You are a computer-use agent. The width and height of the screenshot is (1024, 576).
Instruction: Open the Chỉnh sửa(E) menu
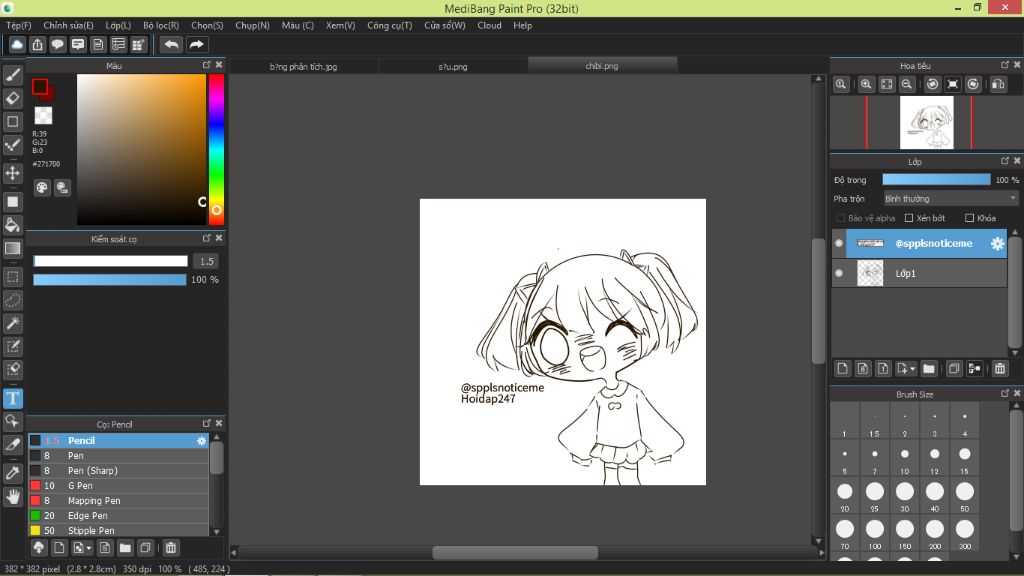(x=69, y=25)
